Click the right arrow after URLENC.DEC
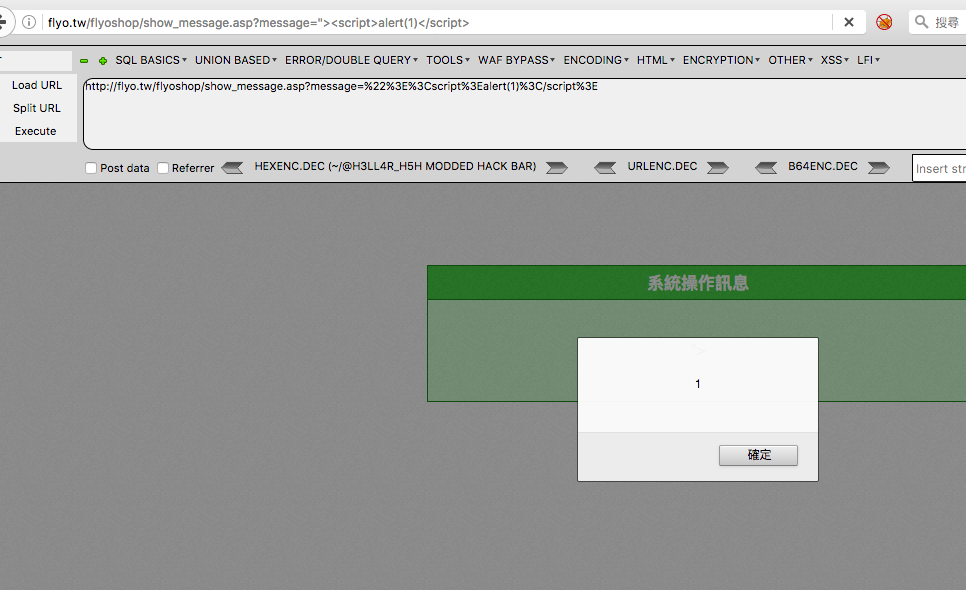This screenshot has width=966, height=590. coord(718,168)
